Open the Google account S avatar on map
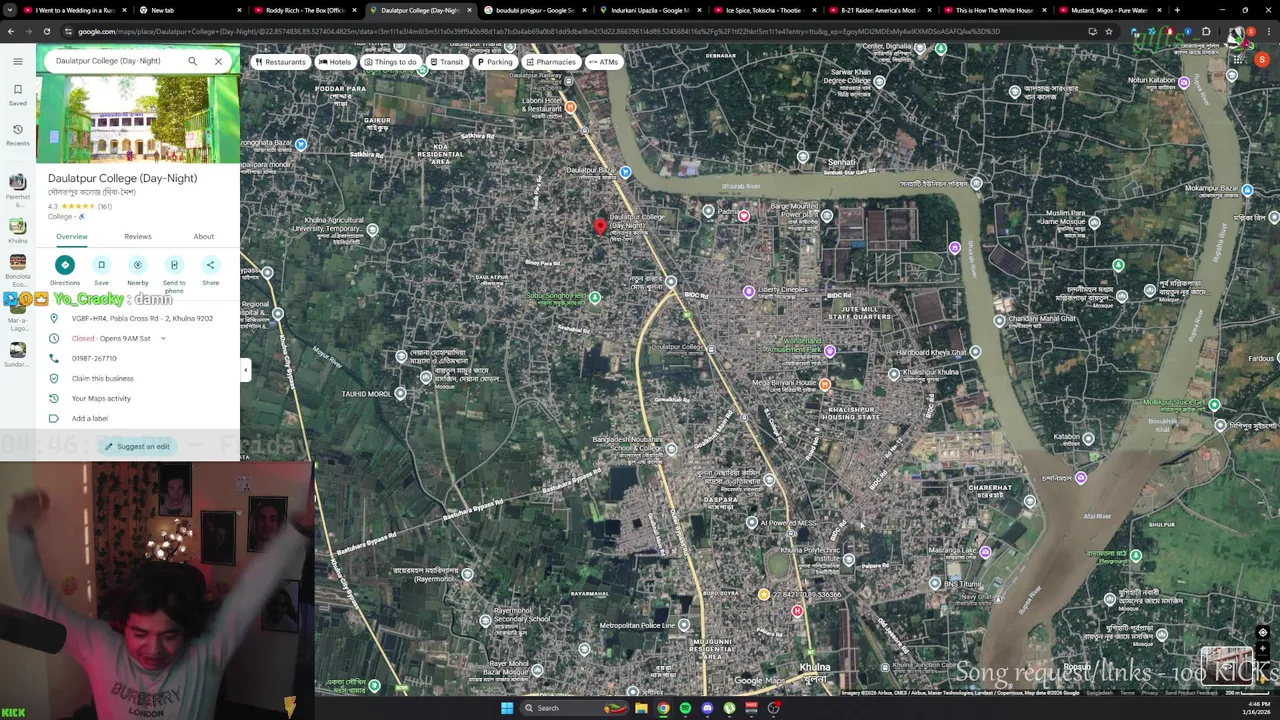 (1262, 60)
